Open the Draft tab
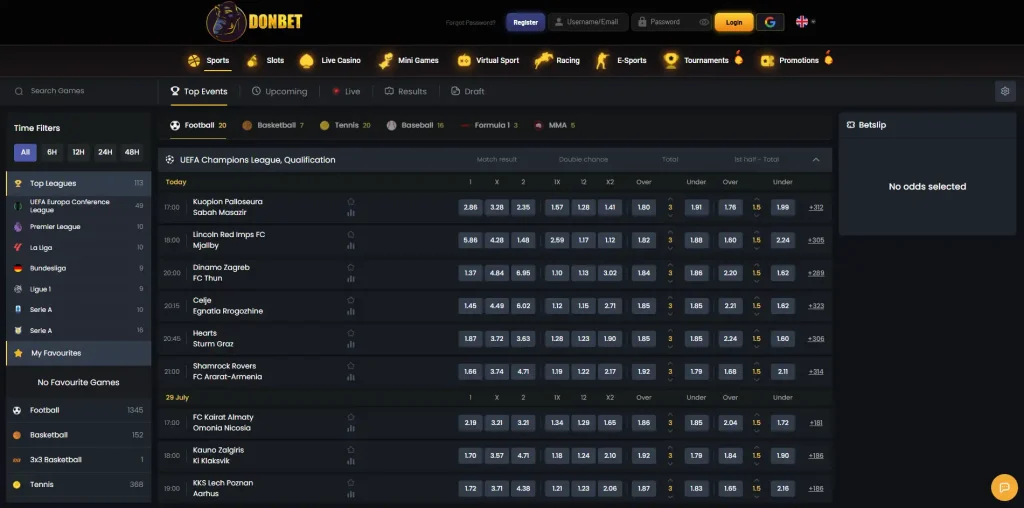This screenshot has height=508, width=1024. pos(468,91)
